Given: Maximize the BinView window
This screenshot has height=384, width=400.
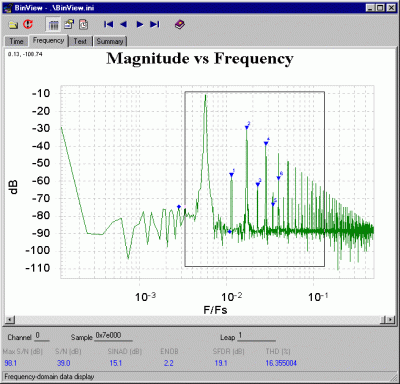Looking at the screenshot, I should coord(380,8).
